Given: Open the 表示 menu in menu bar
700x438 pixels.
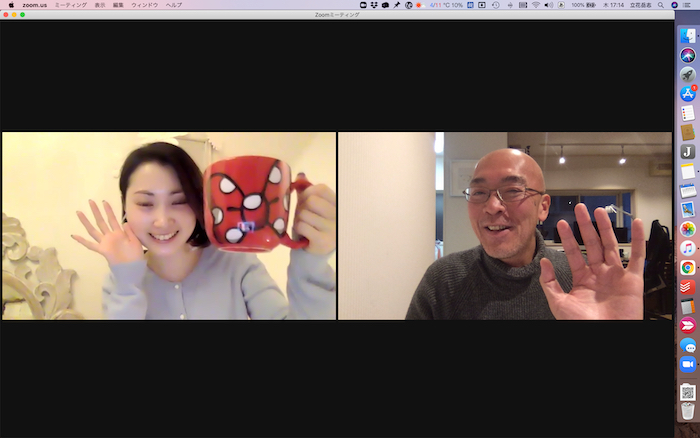Looking at the screenshot, I should pyautogui.click(x=100, y=5).
